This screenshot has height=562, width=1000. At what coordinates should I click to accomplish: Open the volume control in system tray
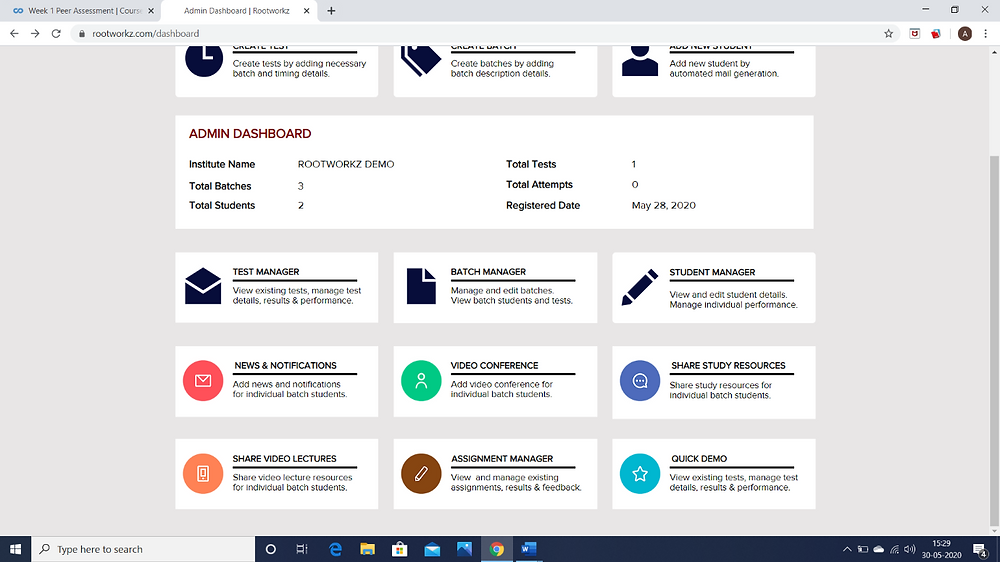[909, 549]
